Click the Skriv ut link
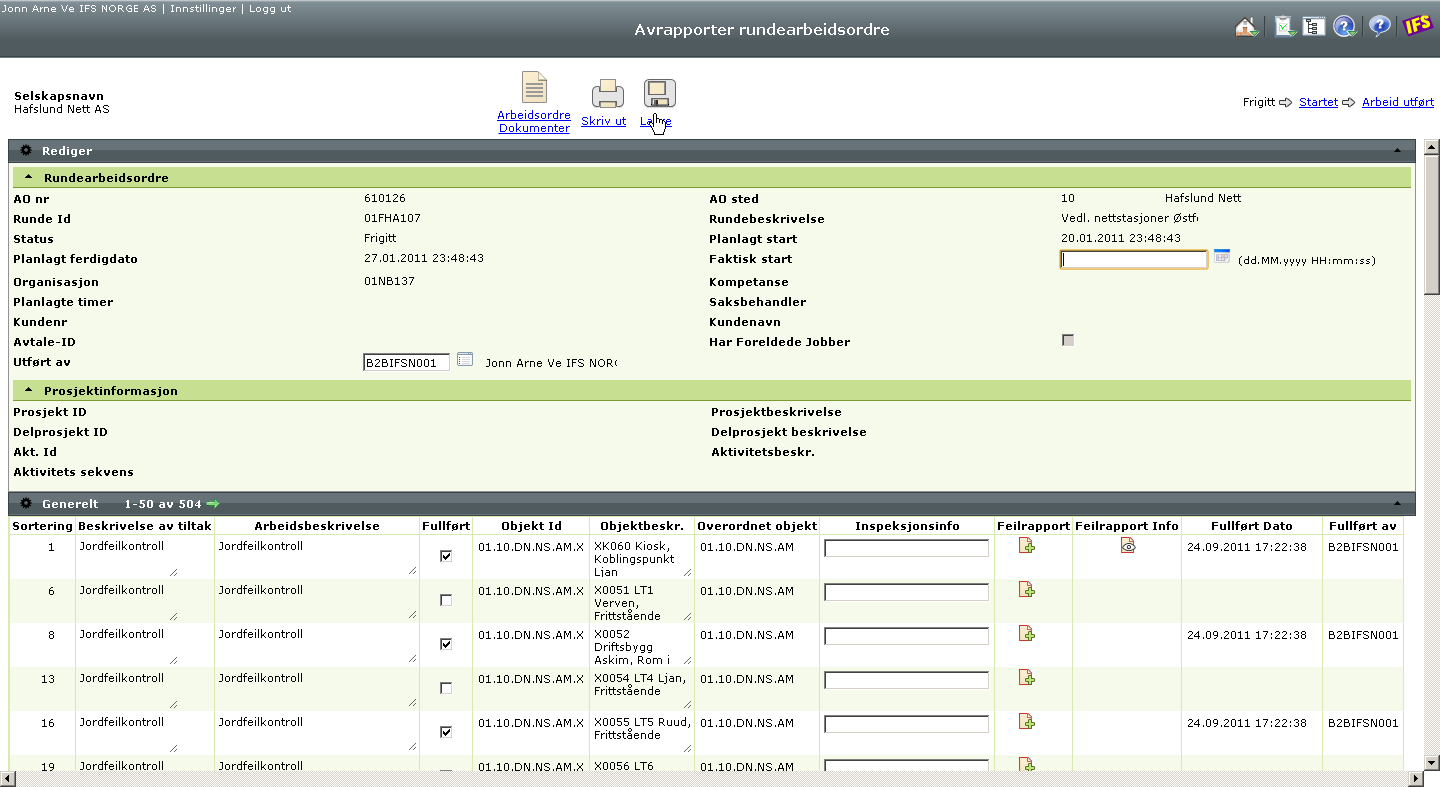The image size is (1440, 787). [603, 121]
